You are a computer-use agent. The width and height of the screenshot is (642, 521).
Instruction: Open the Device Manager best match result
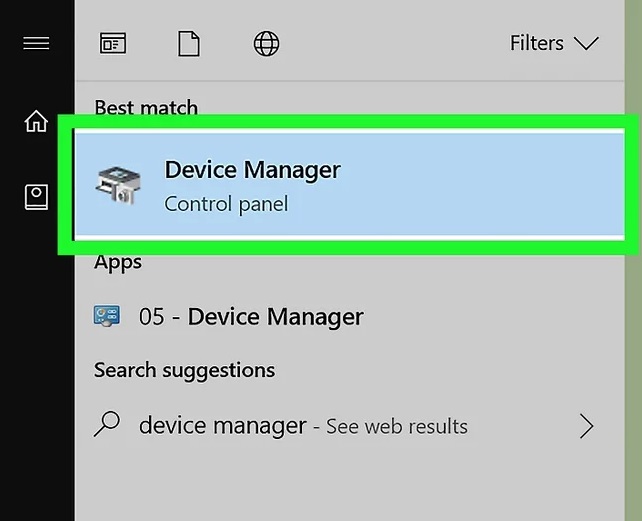coord(252,170)
